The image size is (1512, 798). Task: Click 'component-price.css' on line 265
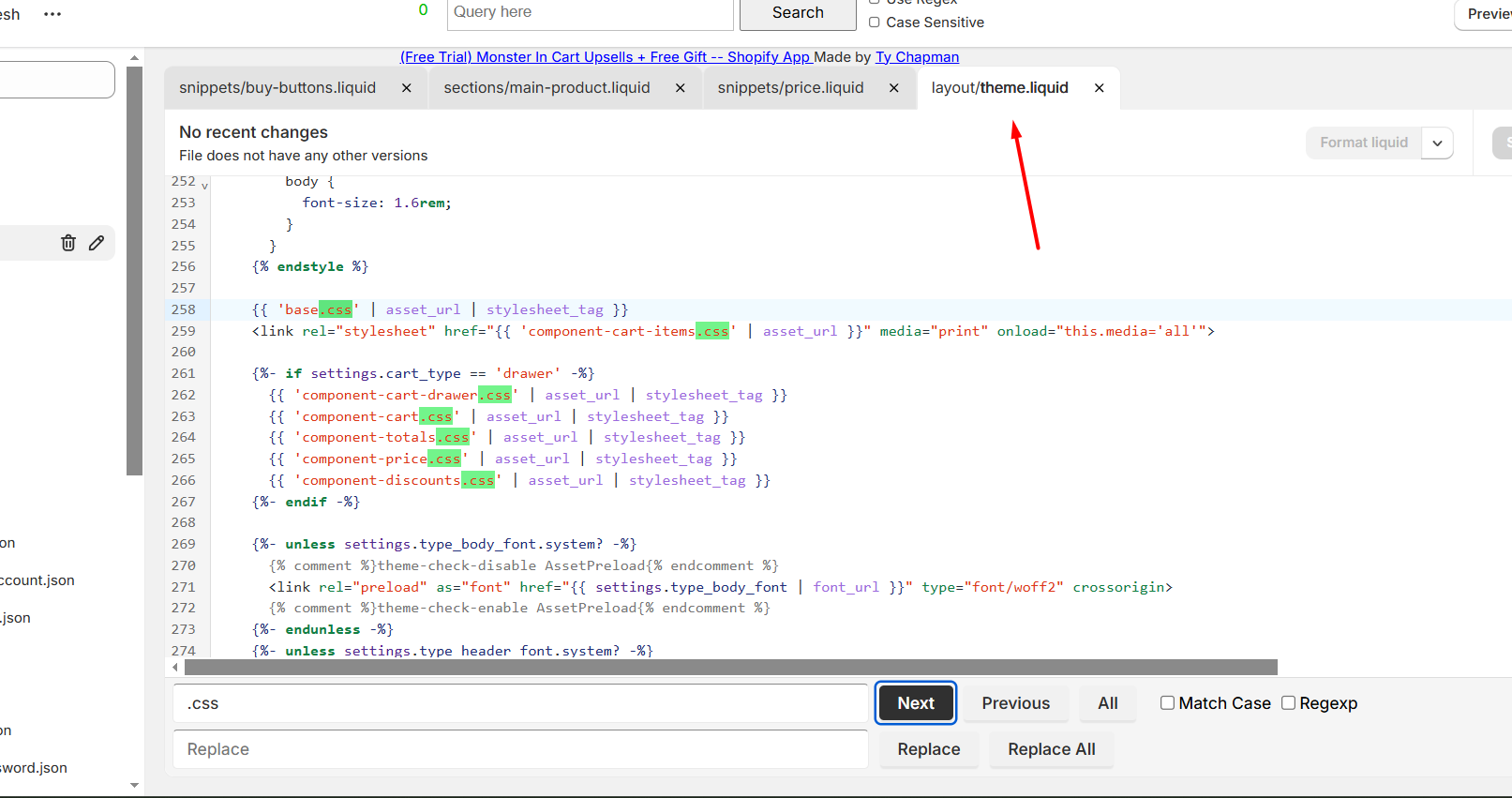click(x=382, y=459)
